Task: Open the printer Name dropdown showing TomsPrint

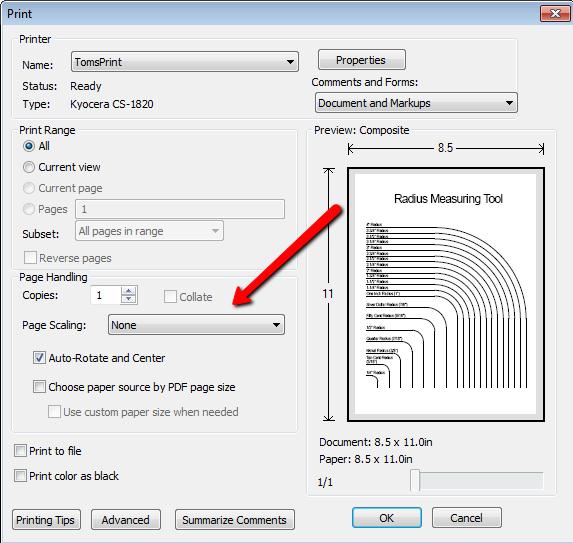Action: click(185, 62)
